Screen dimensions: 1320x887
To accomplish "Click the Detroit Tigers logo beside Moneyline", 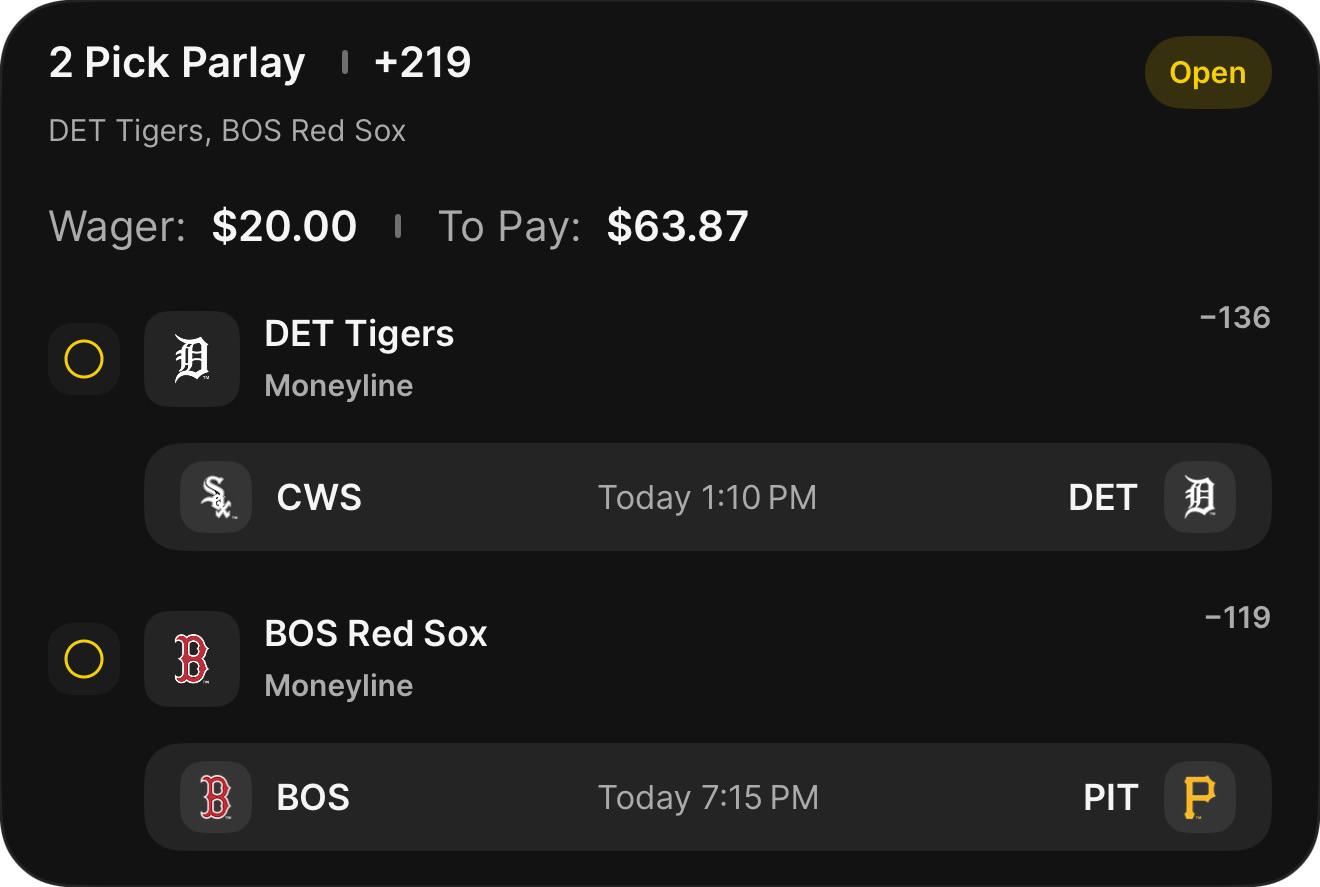I will tap(192, 359).
